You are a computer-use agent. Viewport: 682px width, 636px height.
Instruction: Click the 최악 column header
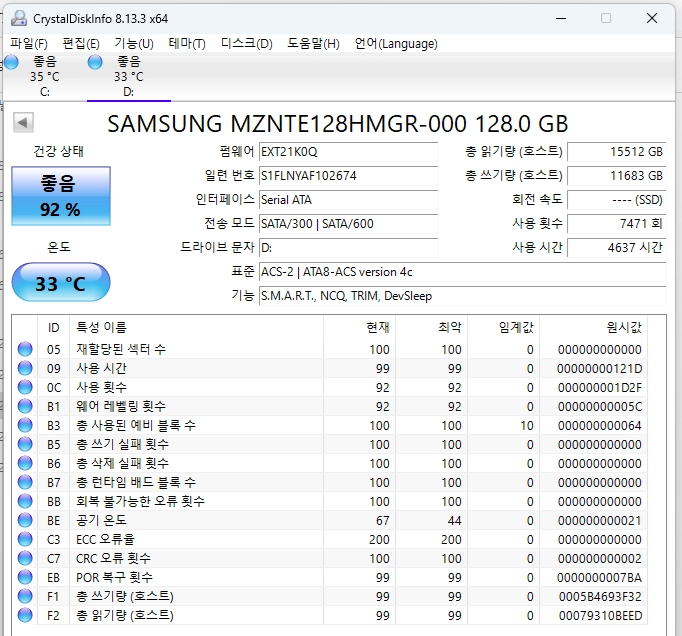(x=432, y=327)
